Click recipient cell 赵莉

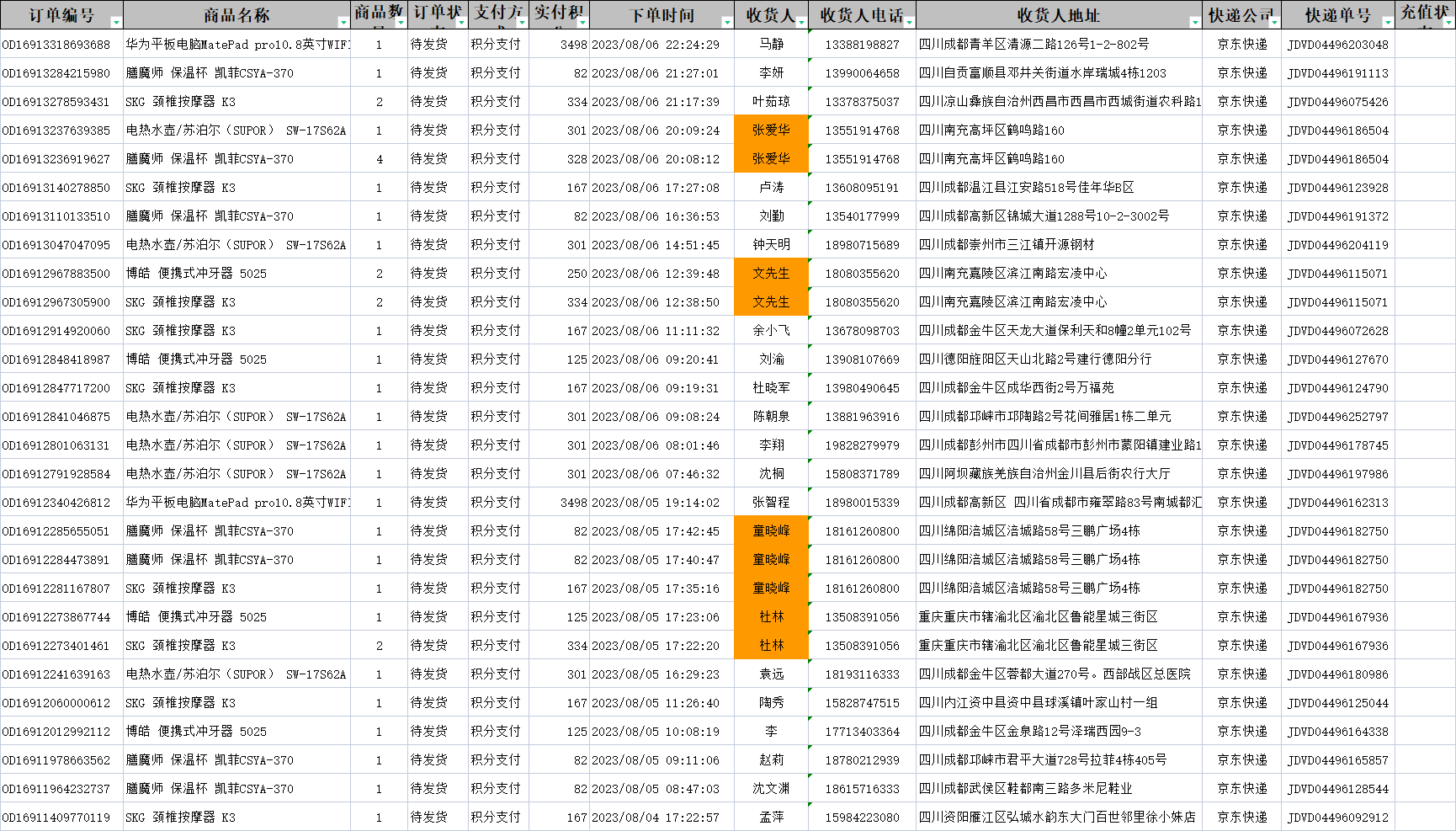coord(771,760)
